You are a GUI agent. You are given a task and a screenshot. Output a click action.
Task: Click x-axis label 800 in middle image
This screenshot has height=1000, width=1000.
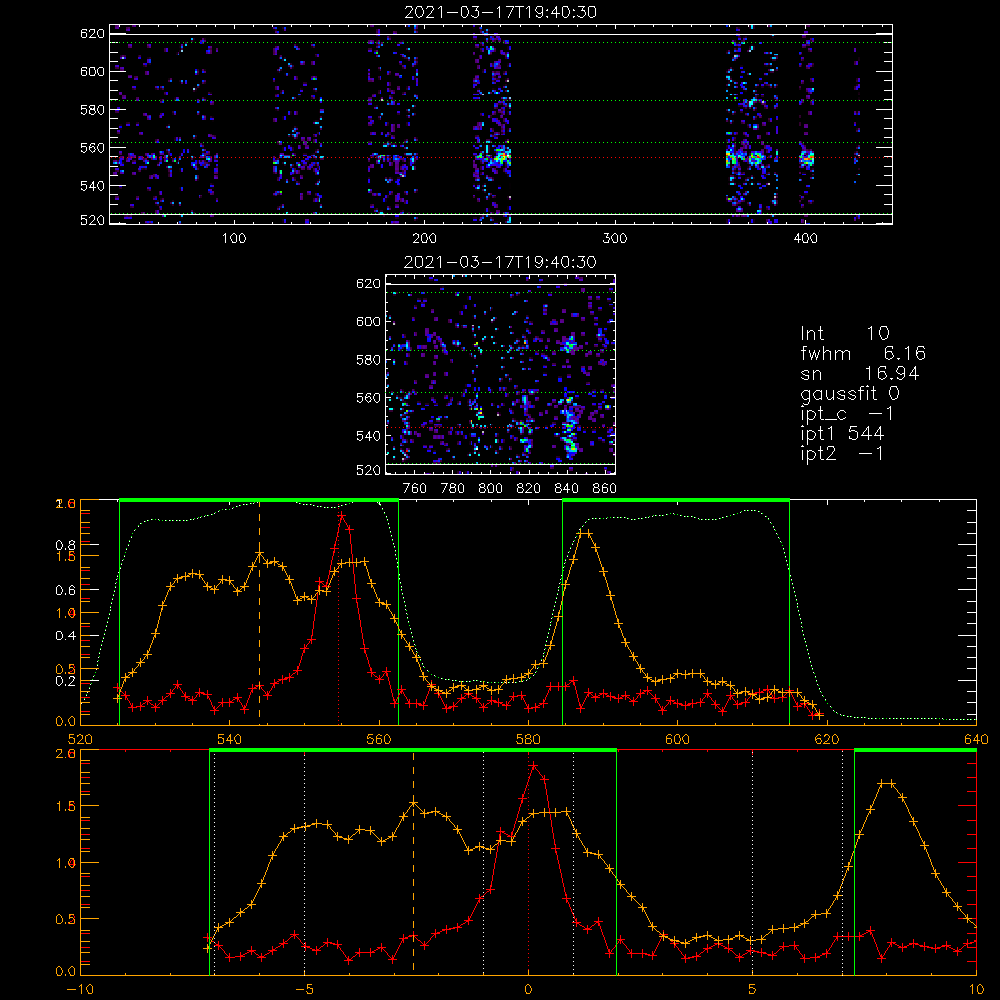tap(490, 489)
